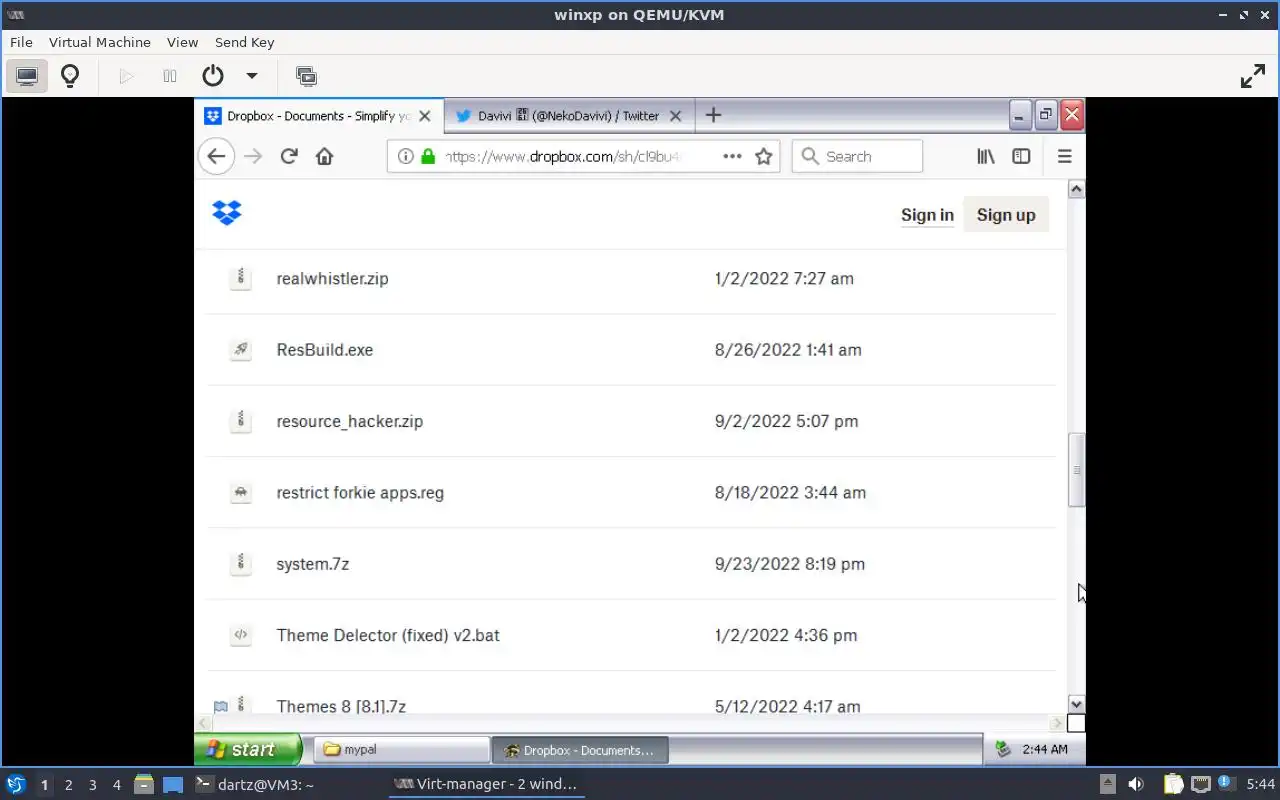Click the Dropbox logo
1280x800 pixels.
(227, 213)
